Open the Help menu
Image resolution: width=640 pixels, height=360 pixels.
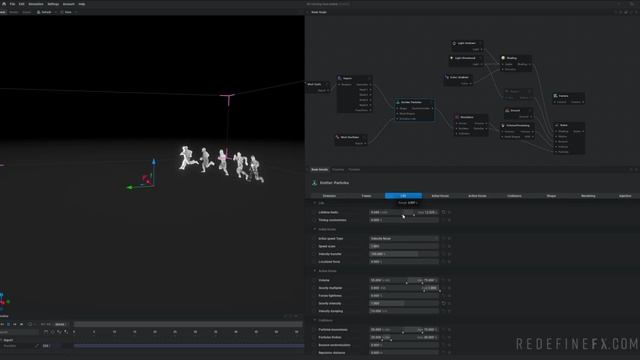[82, 4]
